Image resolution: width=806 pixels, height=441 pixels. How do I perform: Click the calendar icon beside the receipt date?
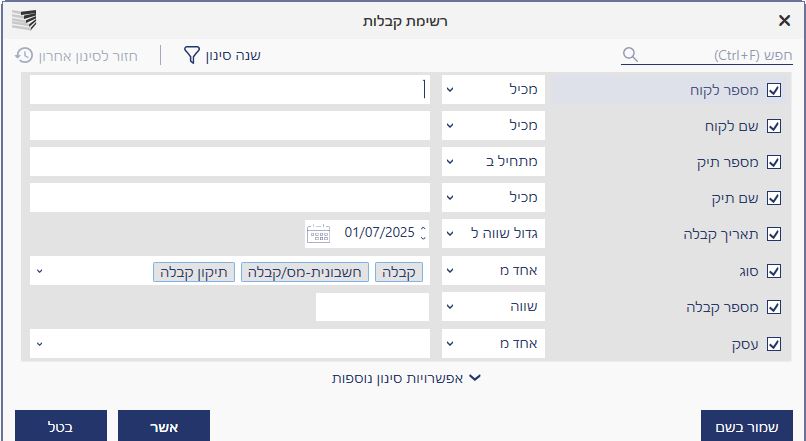pos(318,234)
